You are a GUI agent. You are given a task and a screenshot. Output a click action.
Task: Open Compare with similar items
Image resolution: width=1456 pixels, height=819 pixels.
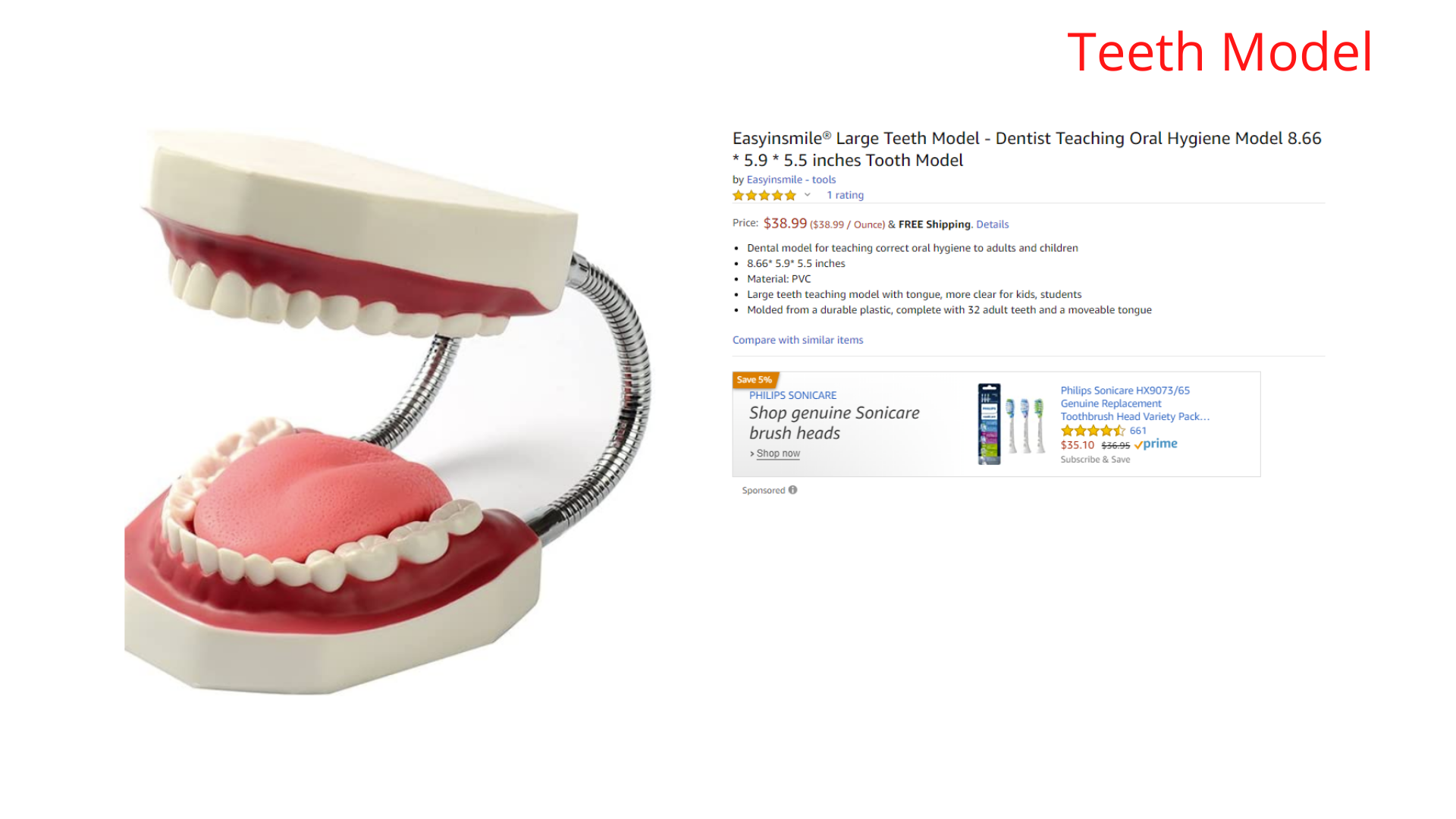(x=798, y=340)
